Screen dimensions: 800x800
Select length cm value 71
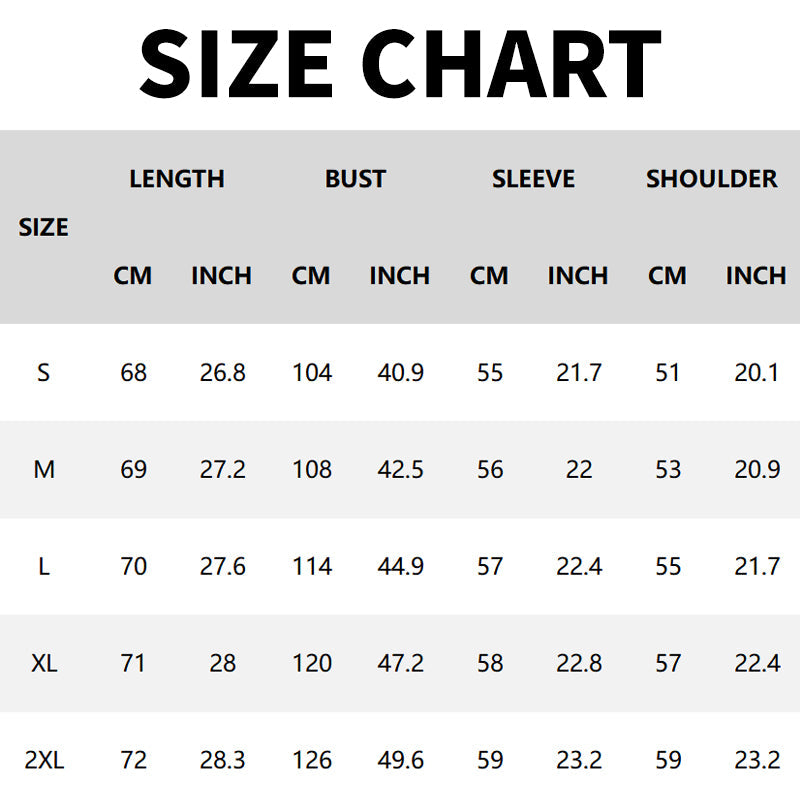(133, 663)
